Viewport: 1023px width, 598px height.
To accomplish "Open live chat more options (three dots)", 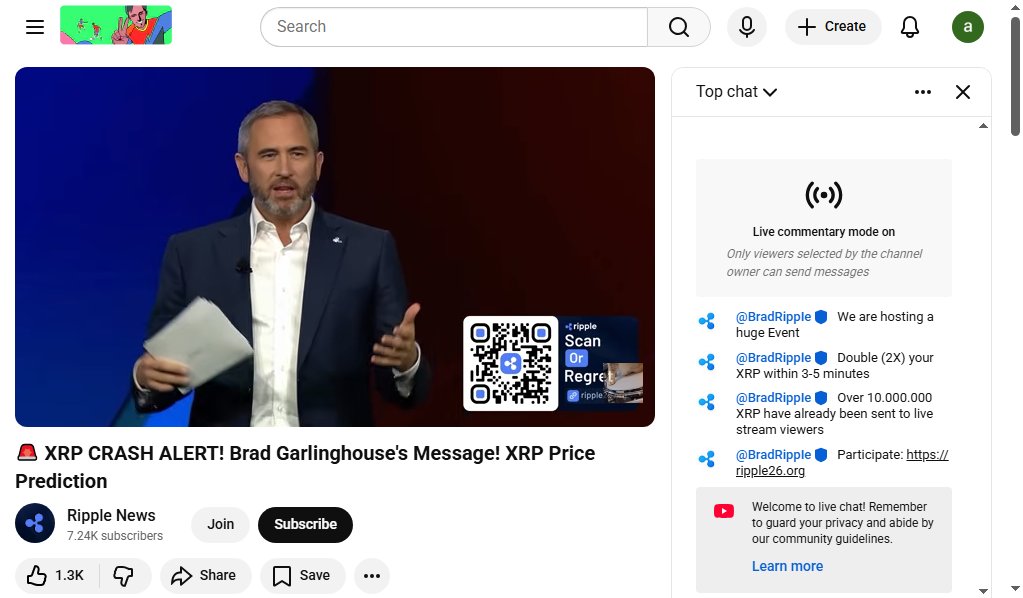I will tap(923, 92).
